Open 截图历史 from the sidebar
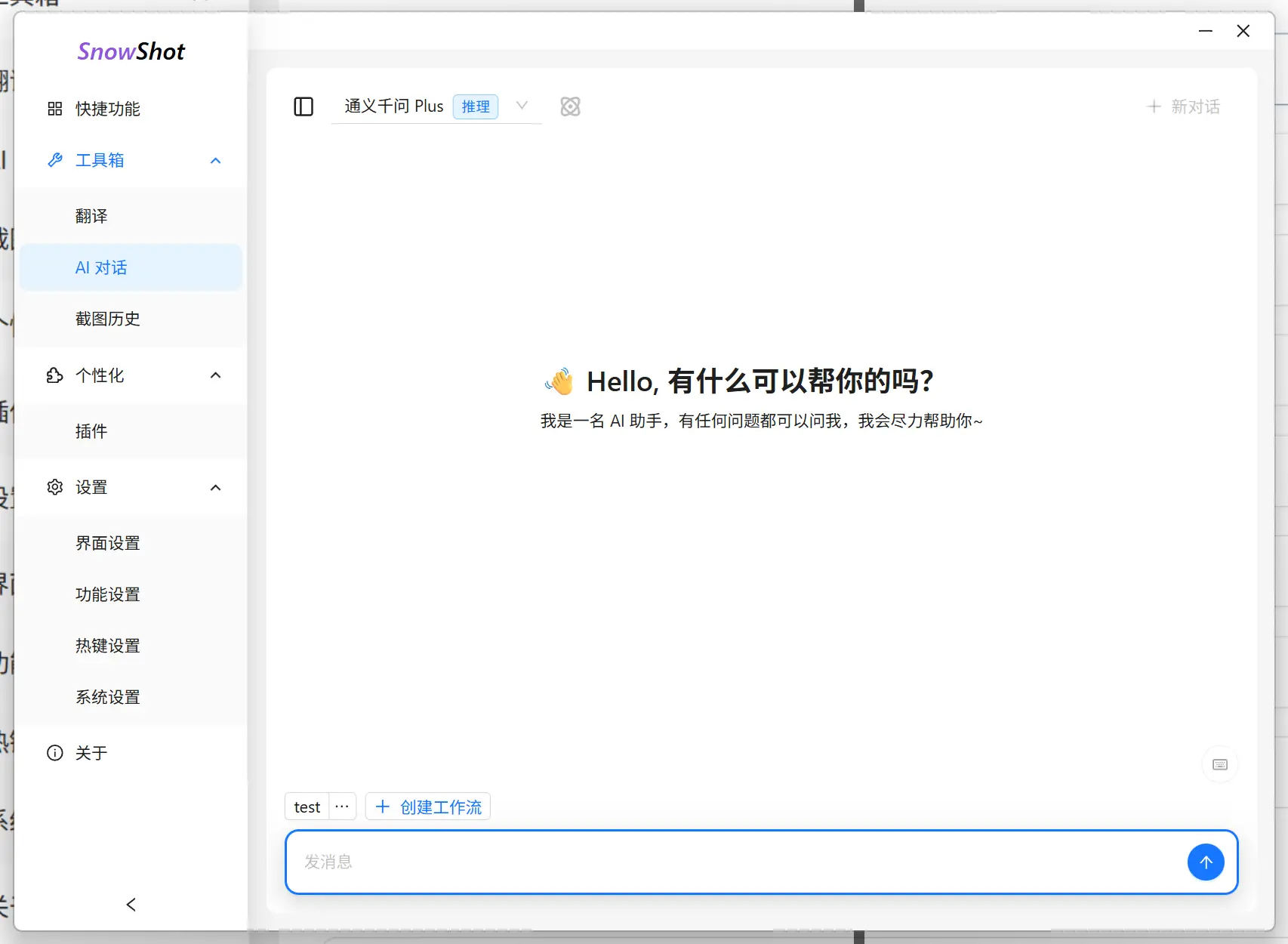This screenshot has width=1288, height=944. [x=107, y=319]
